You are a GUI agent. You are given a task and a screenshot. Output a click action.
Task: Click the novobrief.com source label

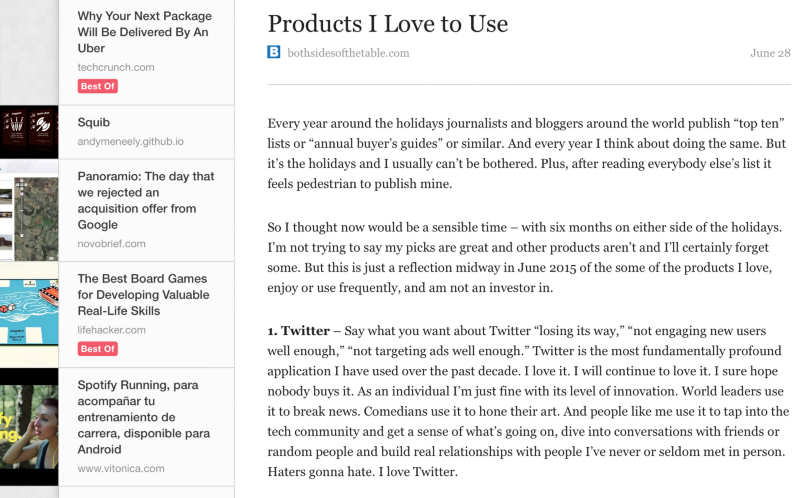point(112,243)
